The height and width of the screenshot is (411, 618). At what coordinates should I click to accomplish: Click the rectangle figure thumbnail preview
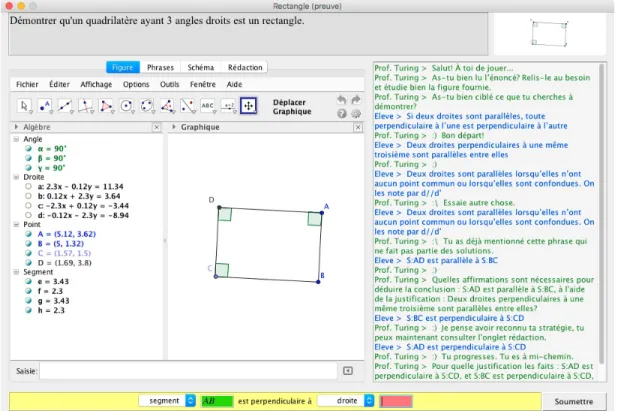(x=549, y=33)
